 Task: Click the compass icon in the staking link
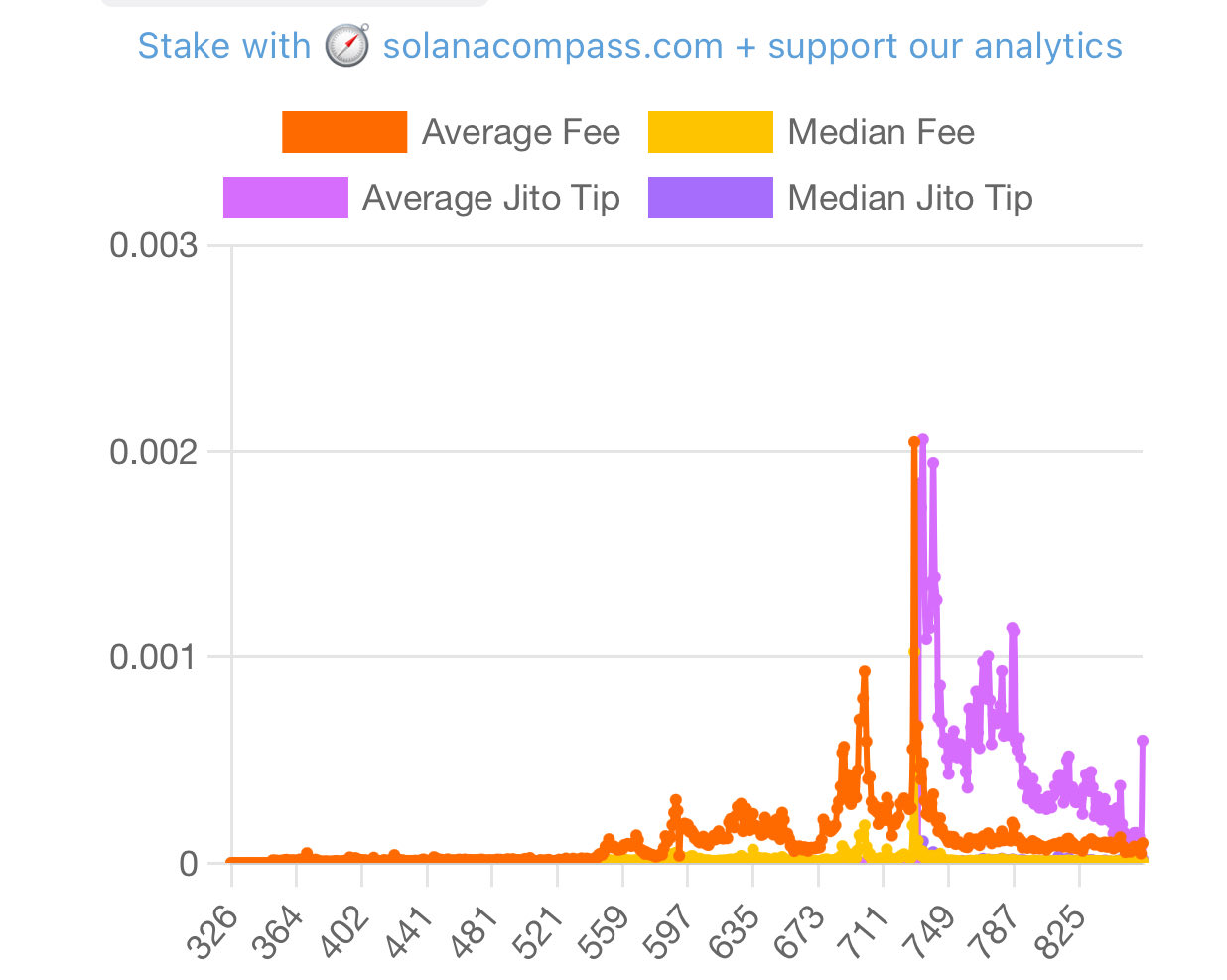[x=347, y=46]
